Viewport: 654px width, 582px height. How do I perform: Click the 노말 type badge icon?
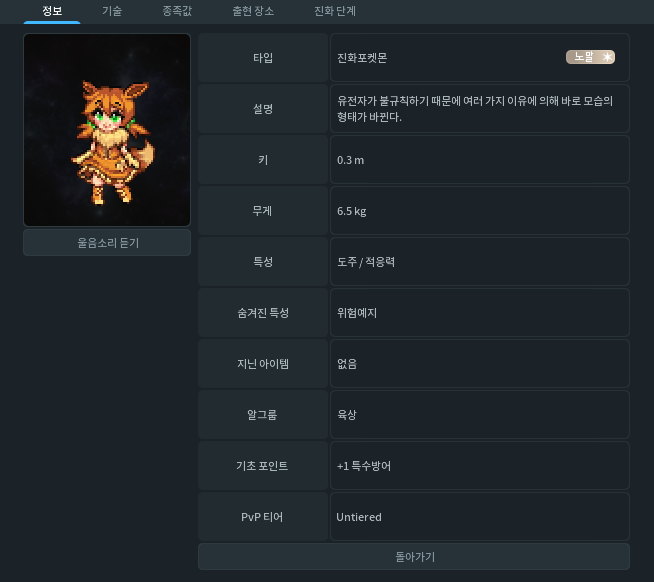pos(590,57)
